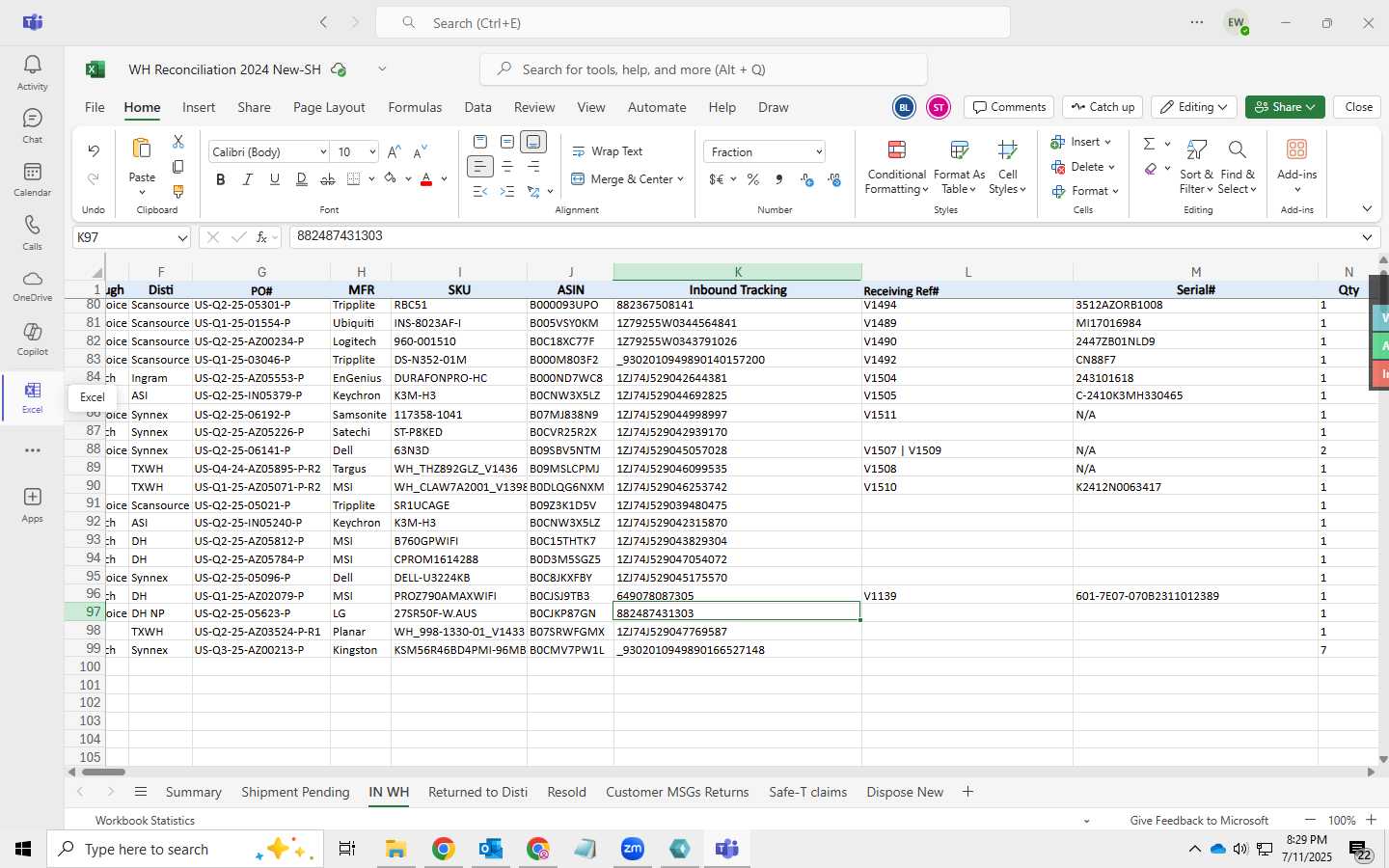Toggle Italic formatting
The height and width of the screenshot is (868, 1389).
[x=247, y=179]
